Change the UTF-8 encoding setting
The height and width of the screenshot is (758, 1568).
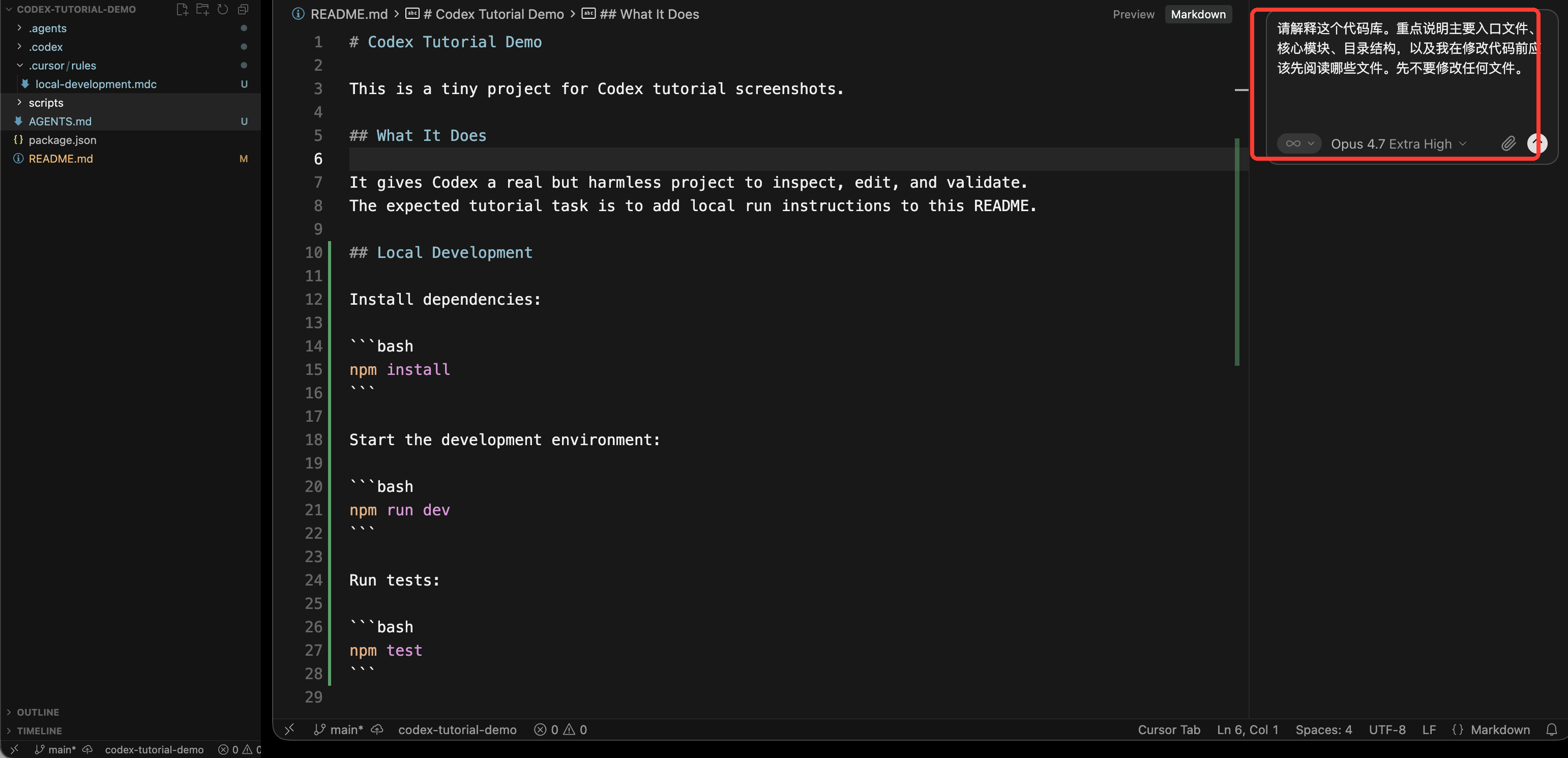(1386, 730)
